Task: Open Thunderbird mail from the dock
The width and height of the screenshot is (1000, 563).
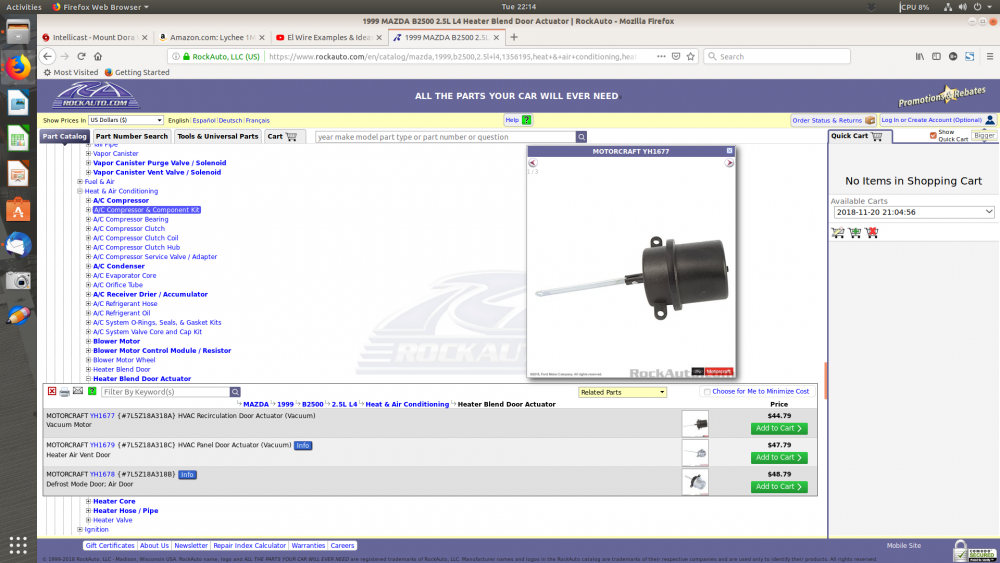Action: click(18, 245)
